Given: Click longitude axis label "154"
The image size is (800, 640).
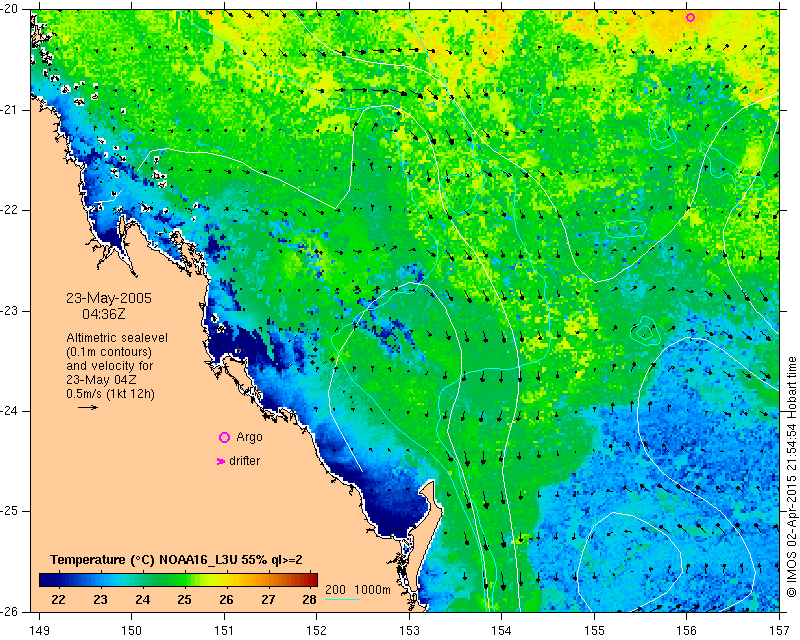Looking at the screenshot, I should point(502,631).
